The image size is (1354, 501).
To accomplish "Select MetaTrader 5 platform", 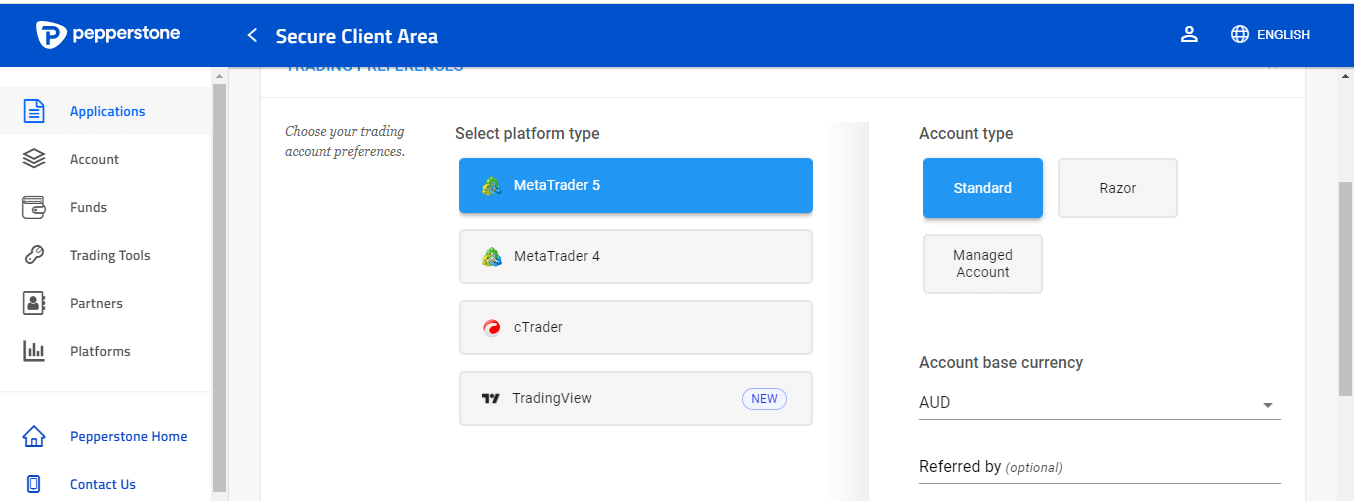I will (636, 186).
